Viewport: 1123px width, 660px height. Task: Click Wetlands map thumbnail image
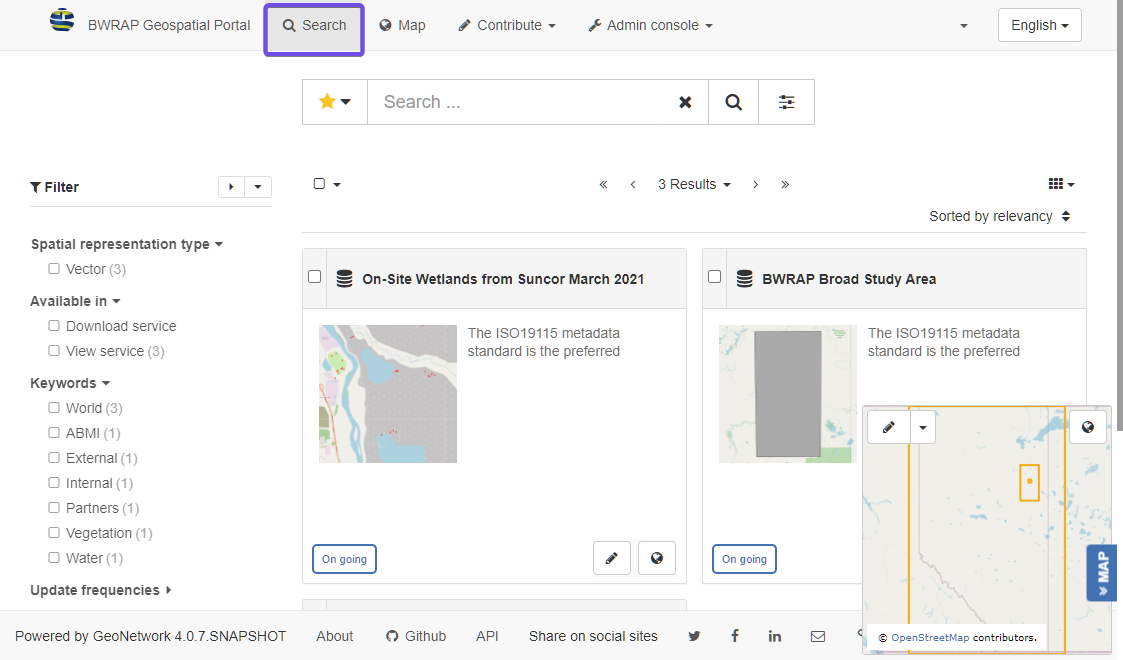(387, 394)
